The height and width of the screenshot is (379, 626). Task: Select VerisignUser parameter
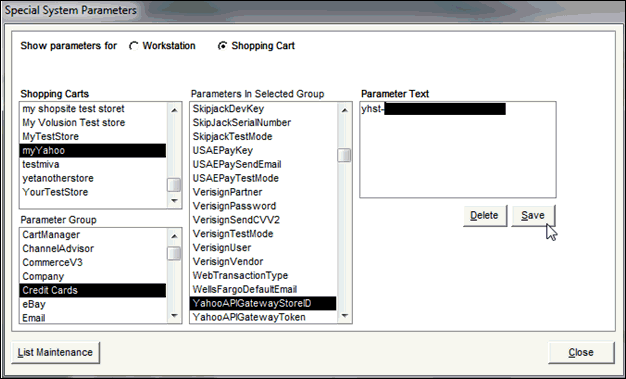click(x=263, y=248)
